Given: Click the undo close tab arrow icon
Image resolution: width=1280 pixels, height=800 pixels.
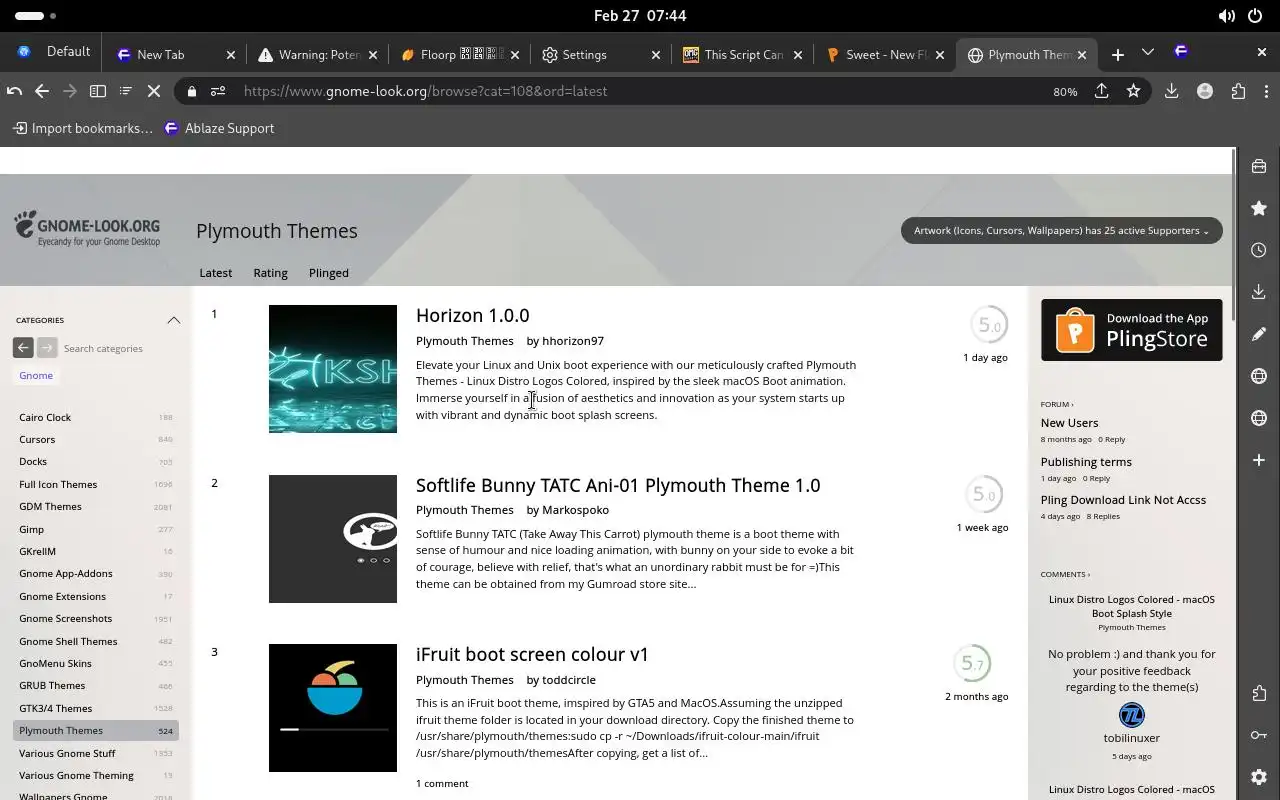Looking at the screenshot, I should [14, 91].
